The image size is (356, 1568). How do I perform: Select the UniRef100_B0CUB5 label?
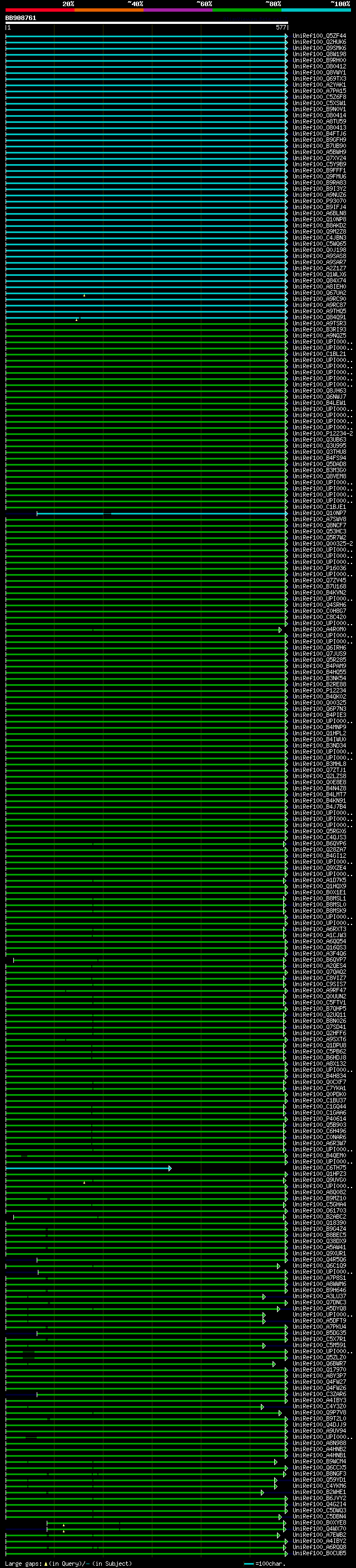[319, 1554]
